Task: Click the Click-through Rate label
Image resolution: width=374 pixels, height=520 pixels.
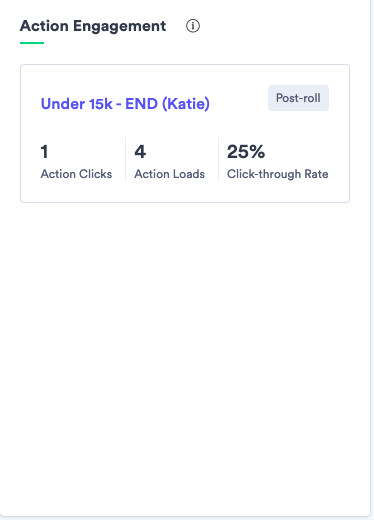Action: pyautogui.click(x=278, y=174)
